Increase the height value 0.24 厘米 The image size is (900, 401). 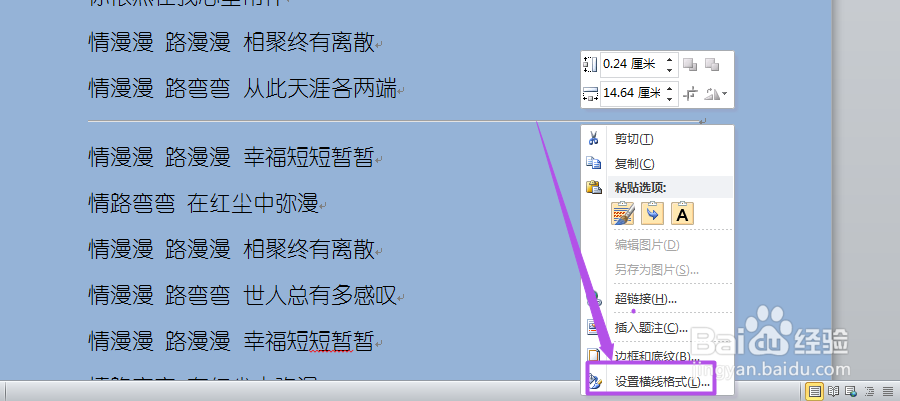(x=669, y=60)
